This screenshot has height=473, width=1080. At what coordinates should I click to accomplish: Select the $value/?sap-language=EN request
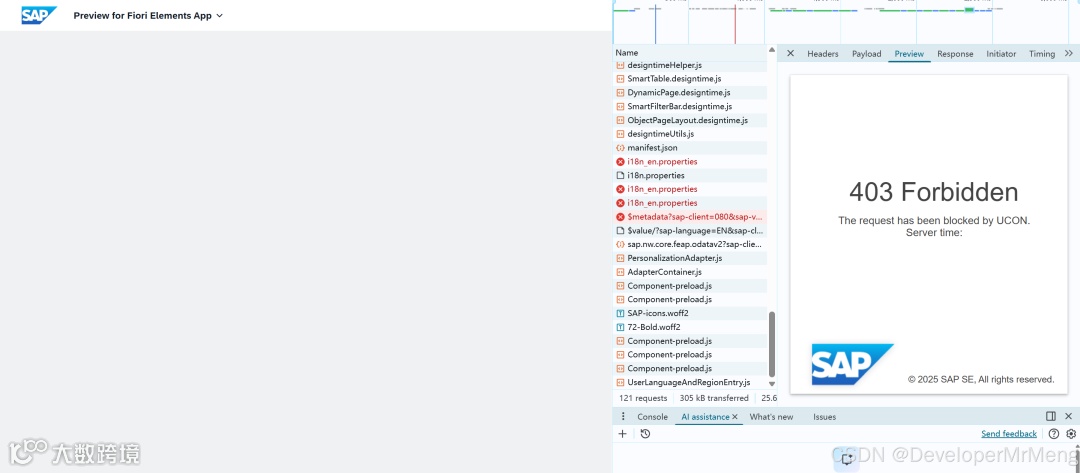pyautogui.click(x=689, y=231)
